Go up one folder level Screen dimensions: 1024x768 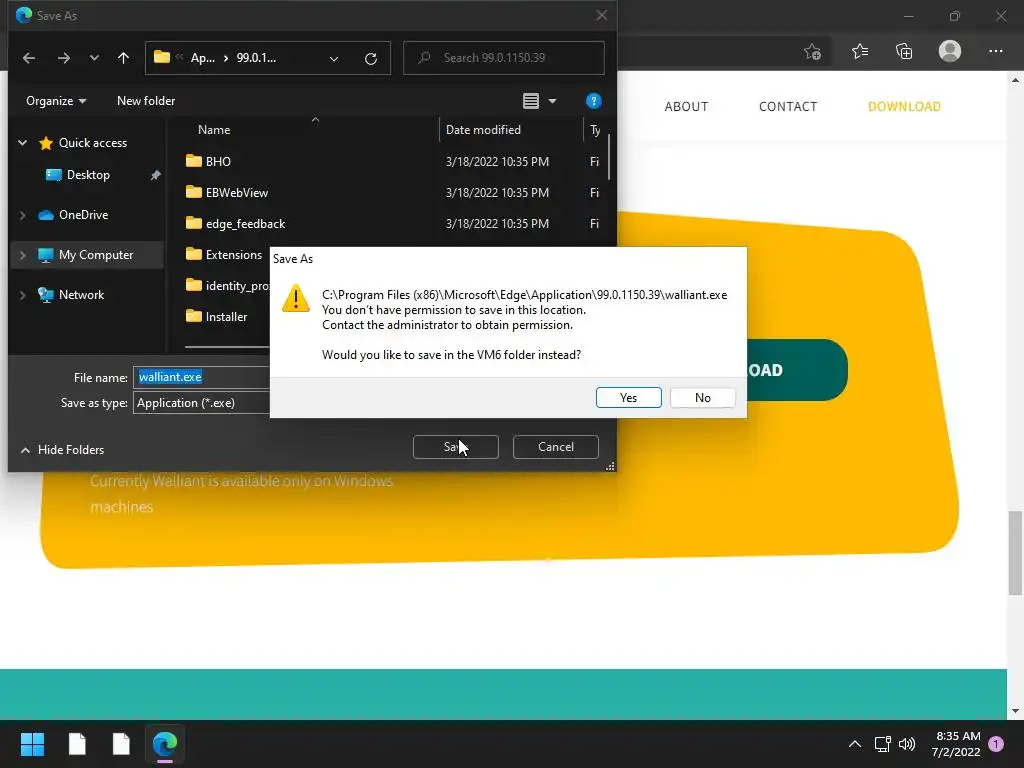click(123, 58)
